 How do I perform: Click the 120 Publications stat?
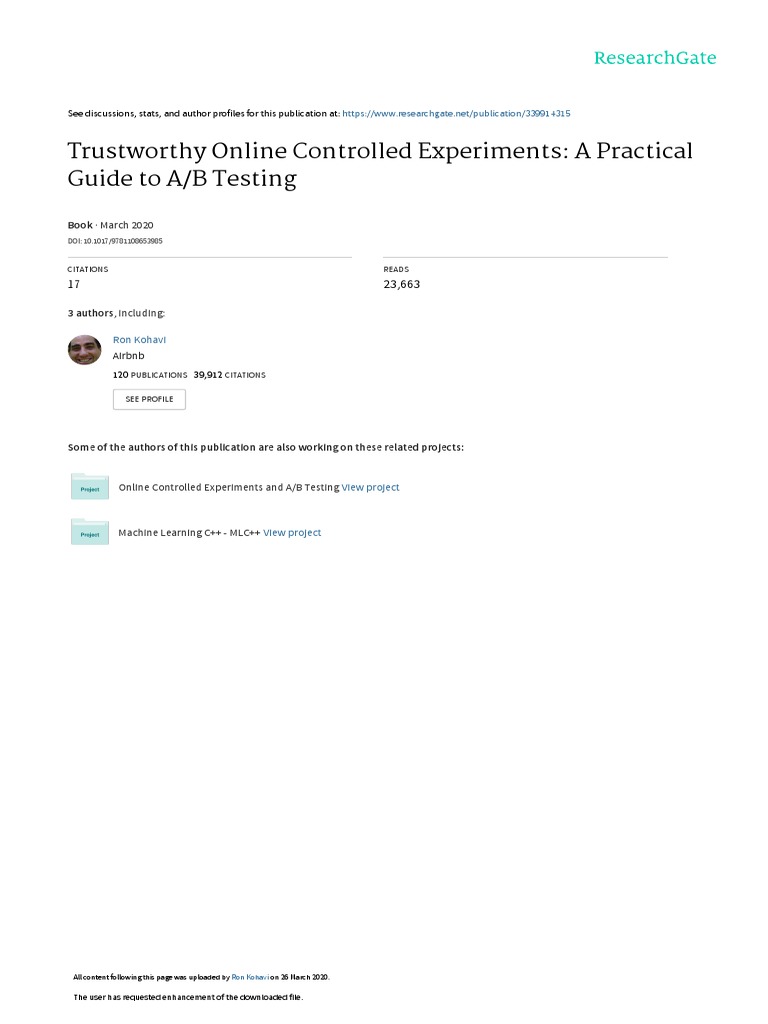click(150, 375)
